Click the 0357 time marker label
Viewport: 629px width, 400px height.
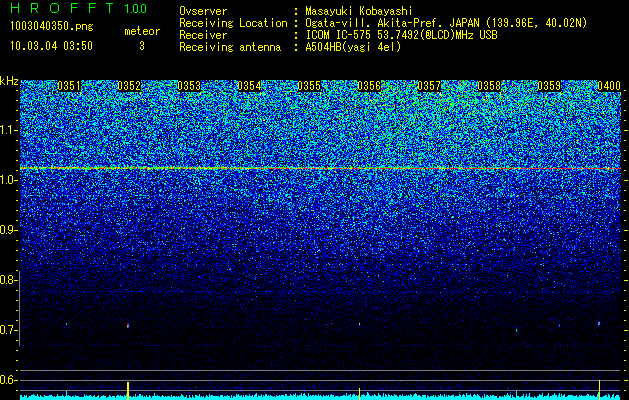click(x=429, y=86)
